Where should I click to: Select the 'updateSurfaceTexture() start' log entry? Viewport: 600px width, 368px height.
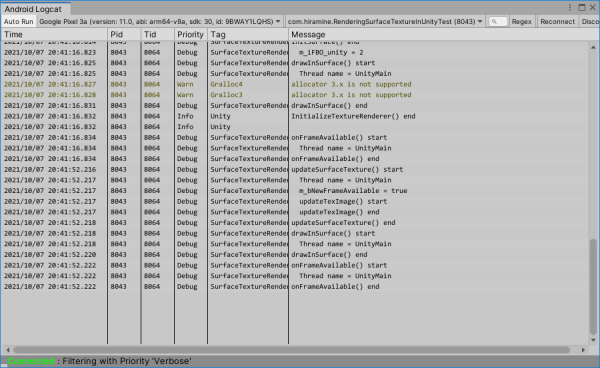pos(347,169)
